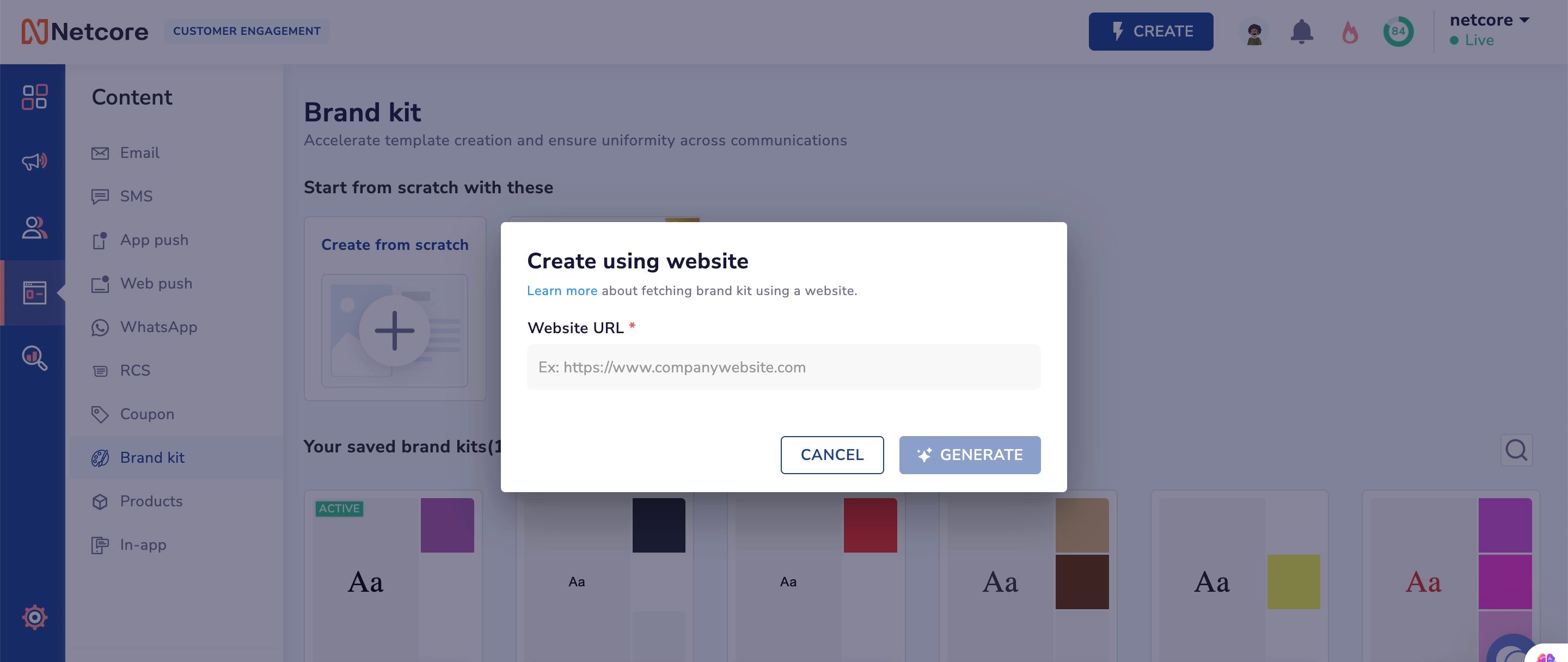Select the audience people icon

click(34, 228)
